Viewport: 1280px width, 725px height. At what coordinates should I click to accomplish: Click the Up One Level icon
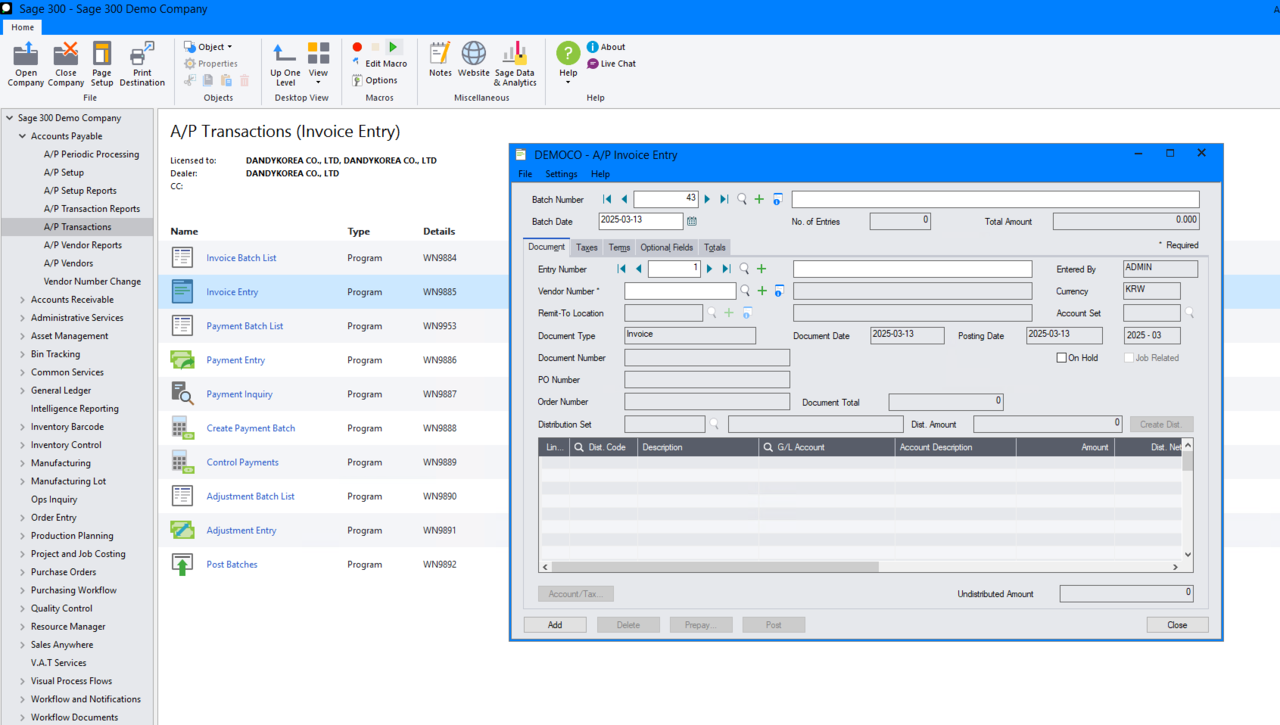pyautogui.click(x=285, y=63)
